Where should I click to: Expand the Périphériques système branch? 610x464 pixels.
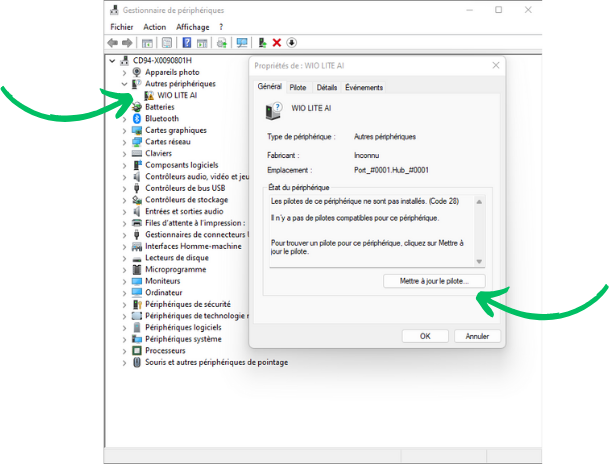coord(124,340)
